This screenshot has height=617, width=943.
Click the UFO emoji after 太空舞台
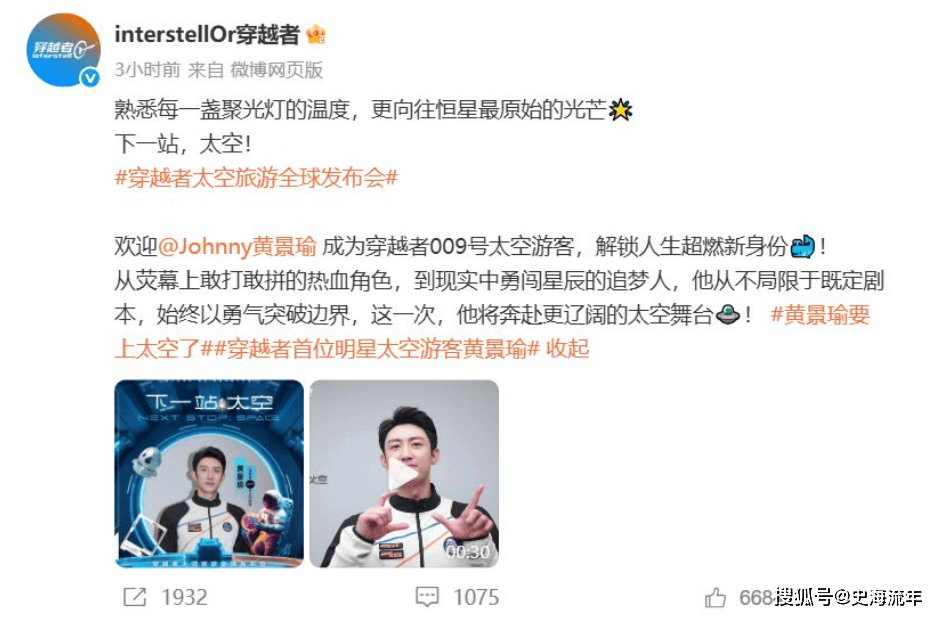(x=728, y=315)
